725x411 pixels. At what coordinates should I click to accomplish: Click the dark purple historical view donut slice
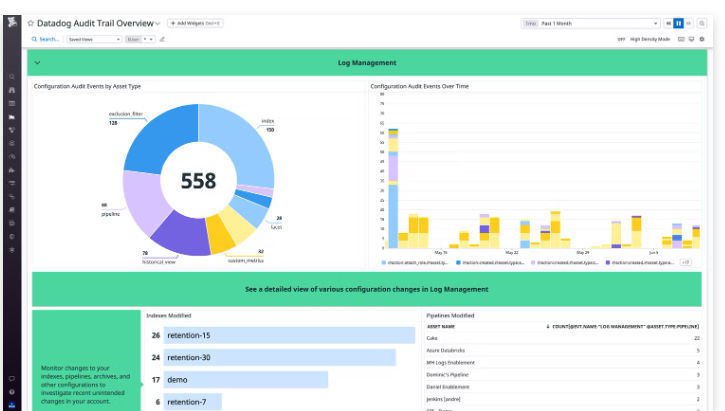click(184, 236)
